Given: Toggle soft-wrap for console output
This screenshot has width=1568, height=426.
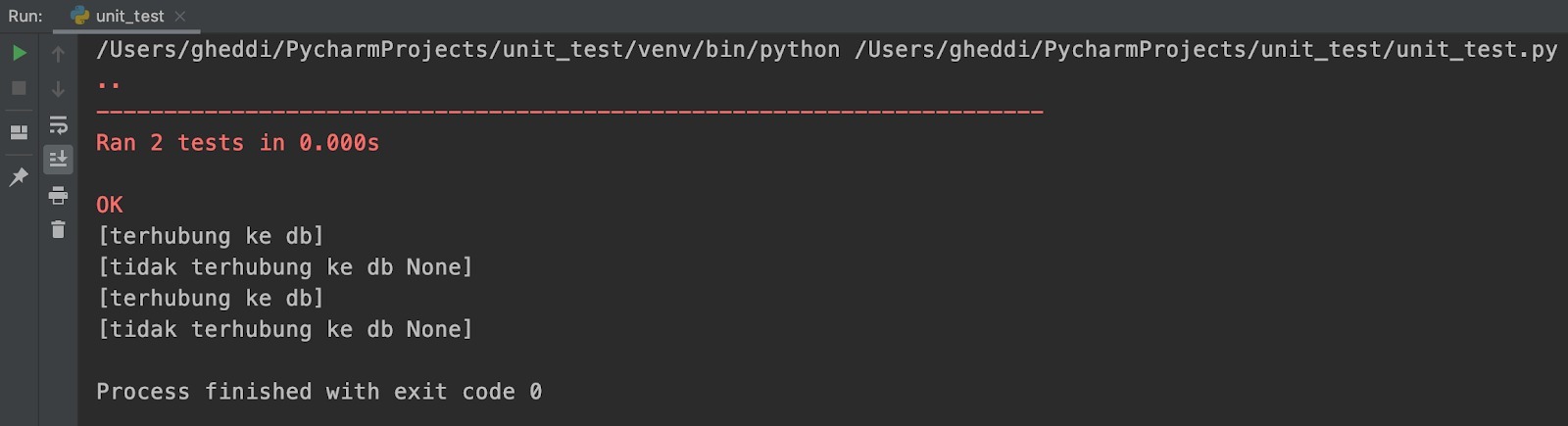Looking at the screenshot, I should 58,124.
